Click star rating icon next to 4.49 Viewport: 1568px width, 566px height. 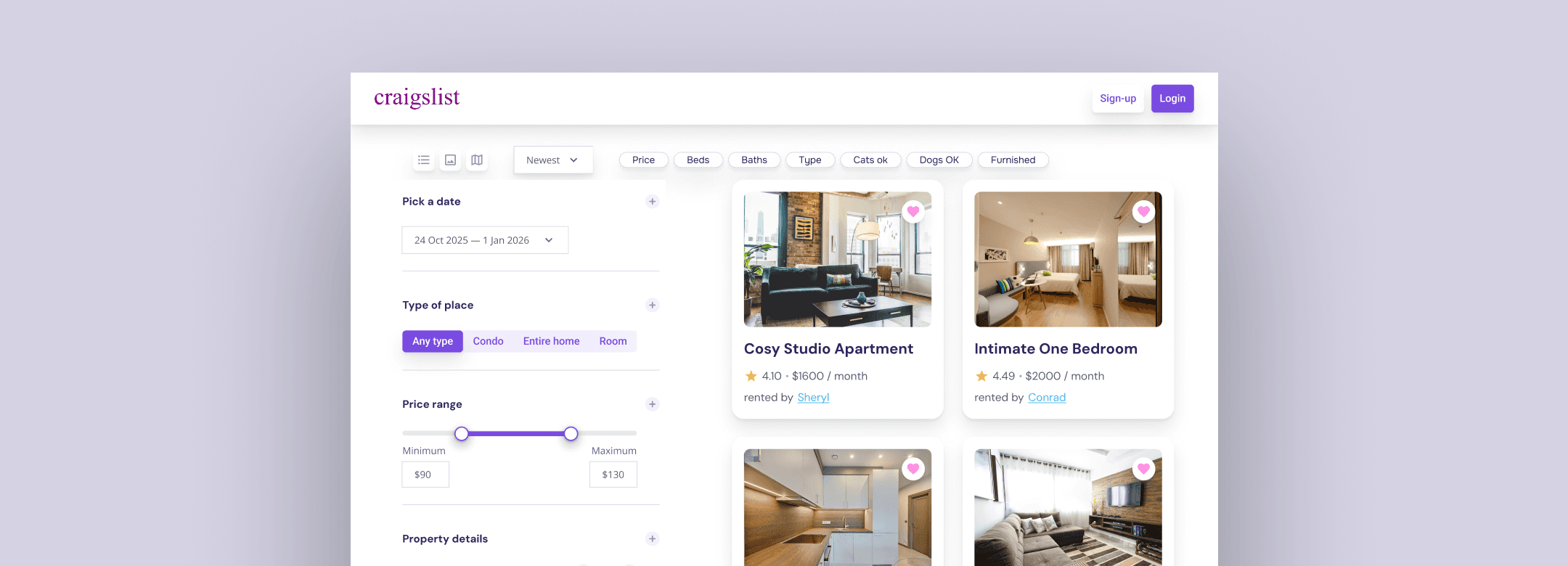pyautogui.click(x=981, y=376)
